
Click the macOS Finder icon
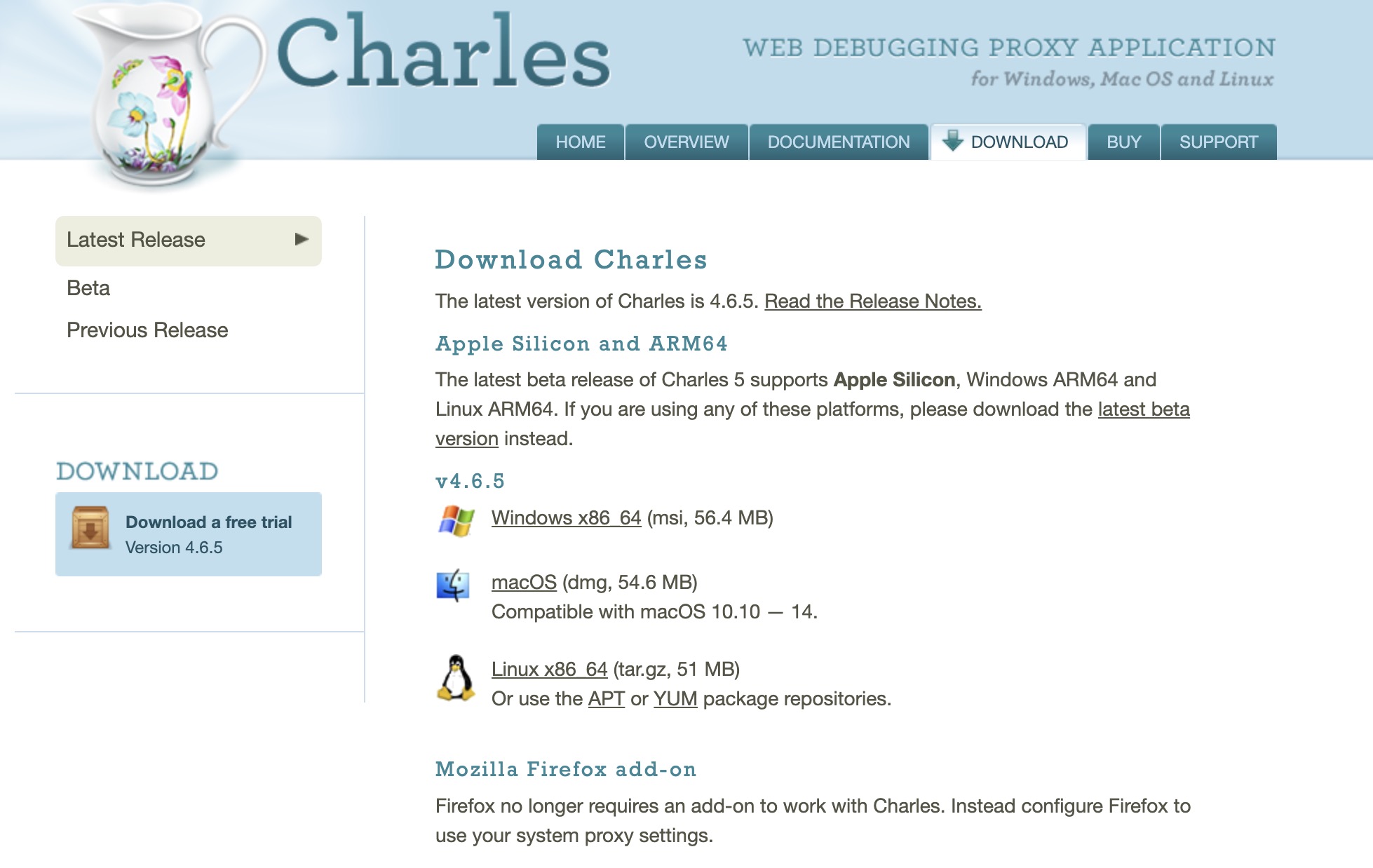coord(453,585)
